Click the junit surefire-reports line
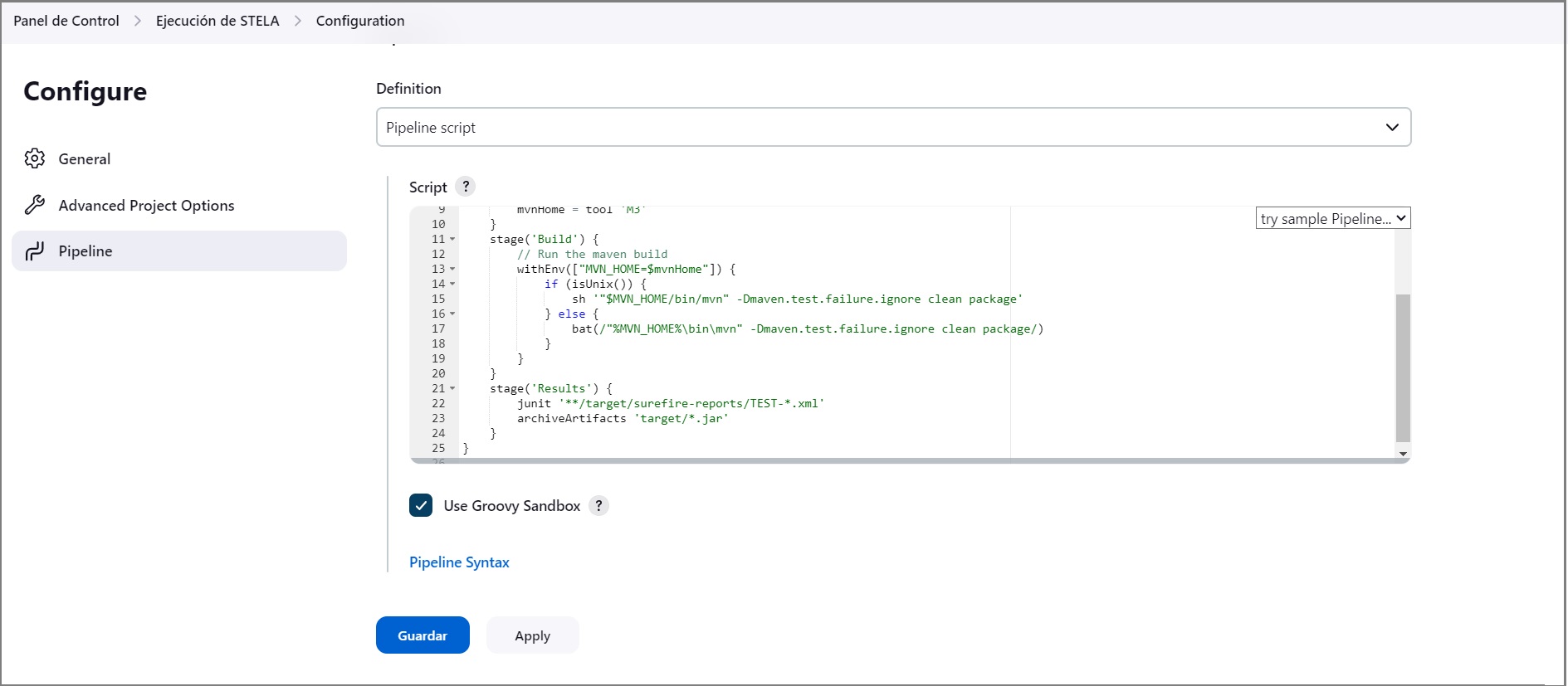Image resolution: width=1568 pixels, height=686 pixels. pos(671,403)
